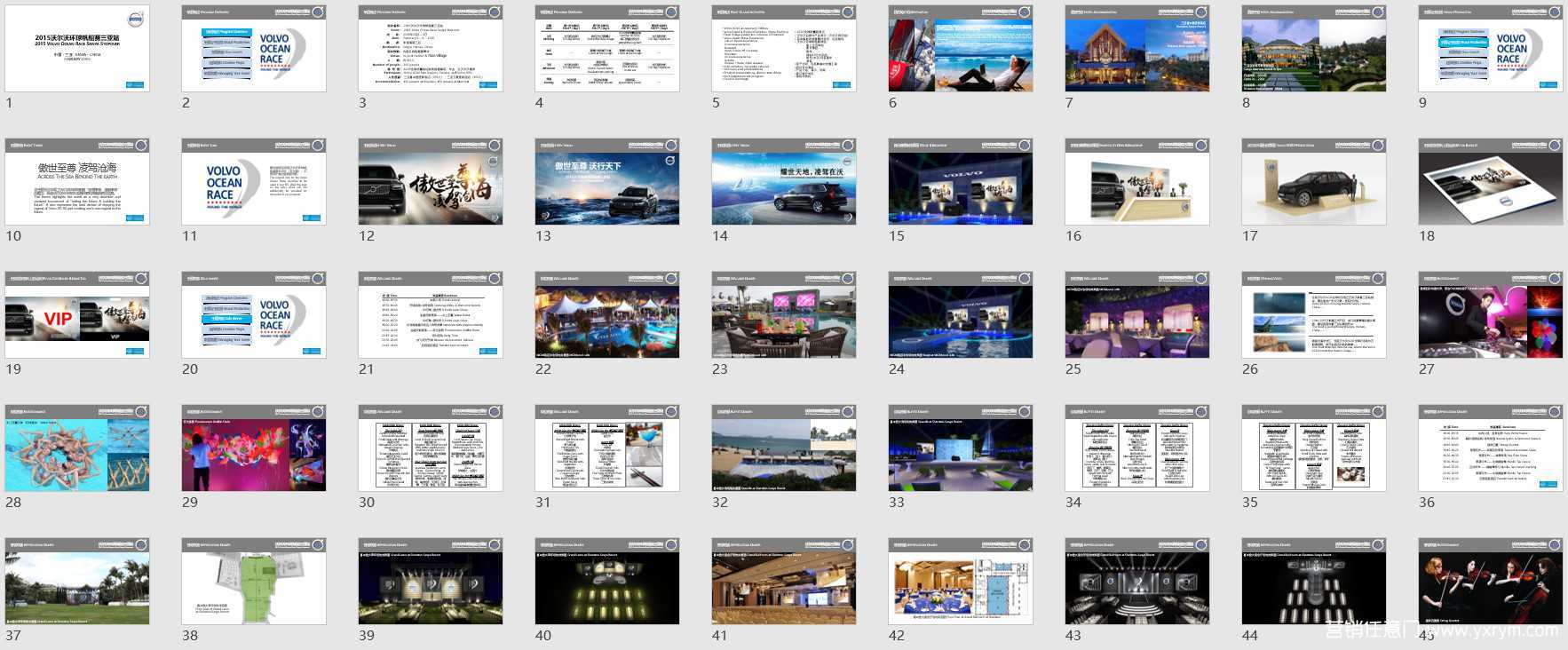Screen dimensions: 1568x650
Task: Choose slide 5 two-column text thumbnail
Action: point(784,48)
